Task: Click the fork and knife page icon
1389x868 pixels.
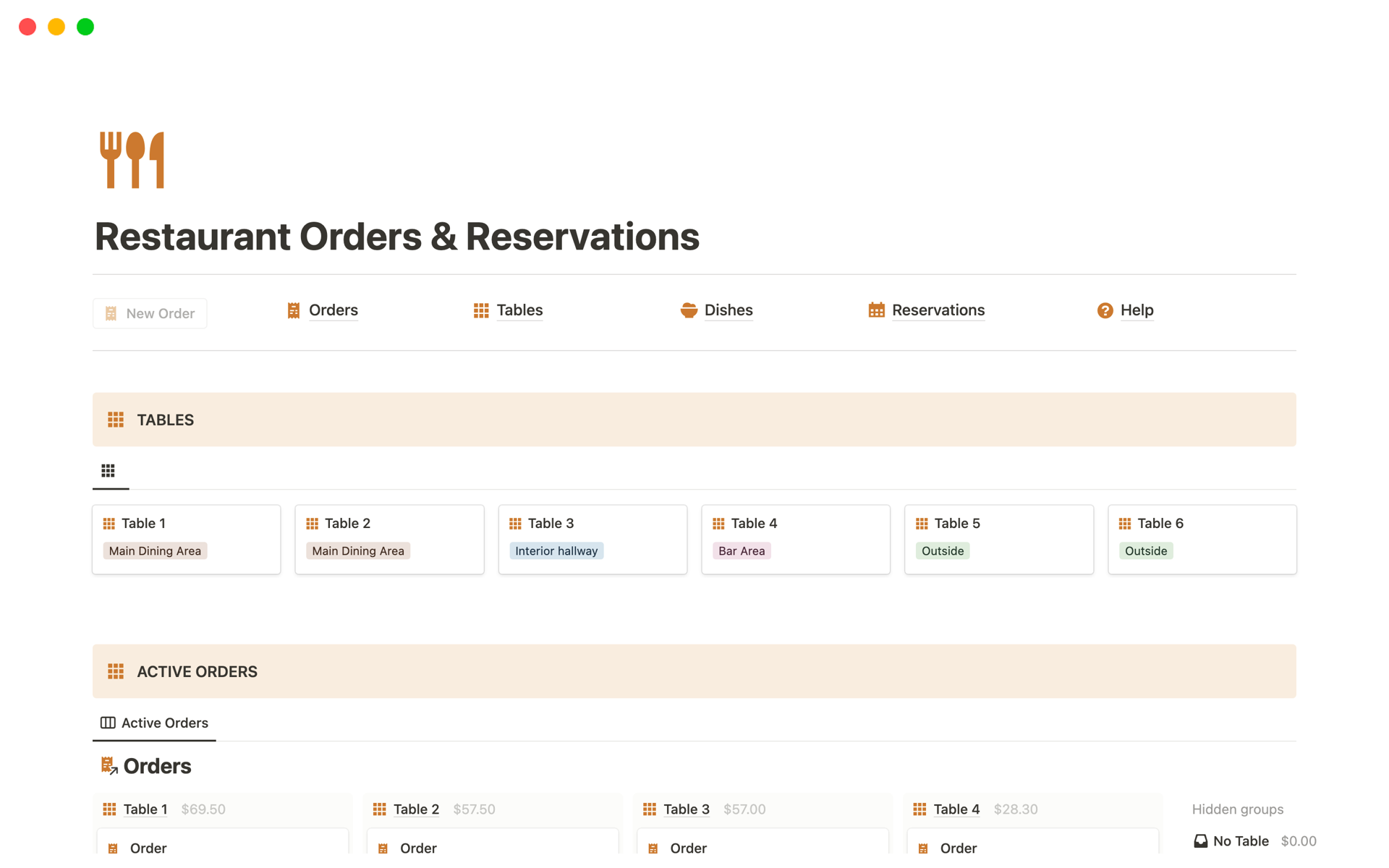Action: 132,159
